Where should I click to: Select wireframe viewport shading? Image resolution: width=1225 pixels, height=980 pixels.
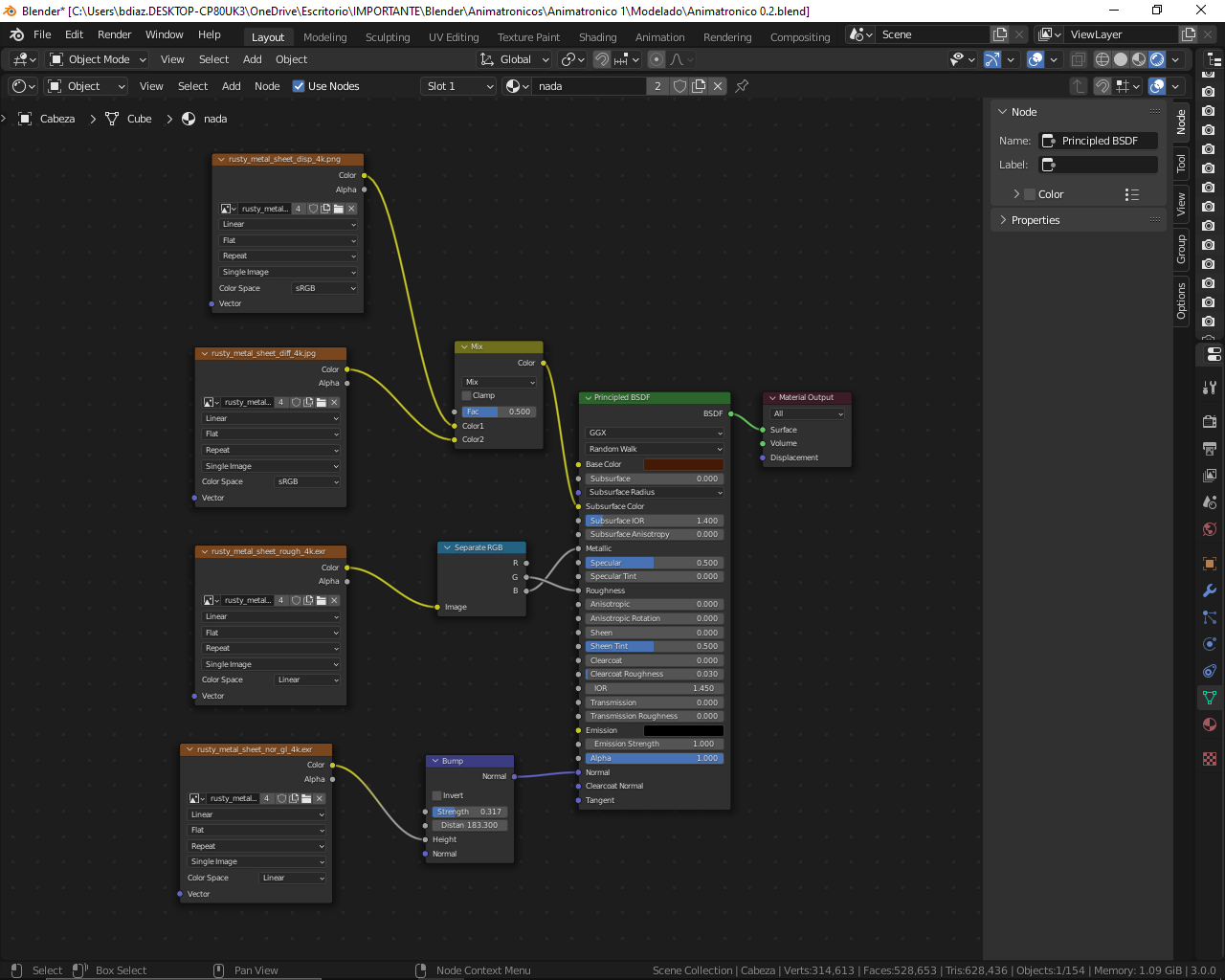(1102, 59)
